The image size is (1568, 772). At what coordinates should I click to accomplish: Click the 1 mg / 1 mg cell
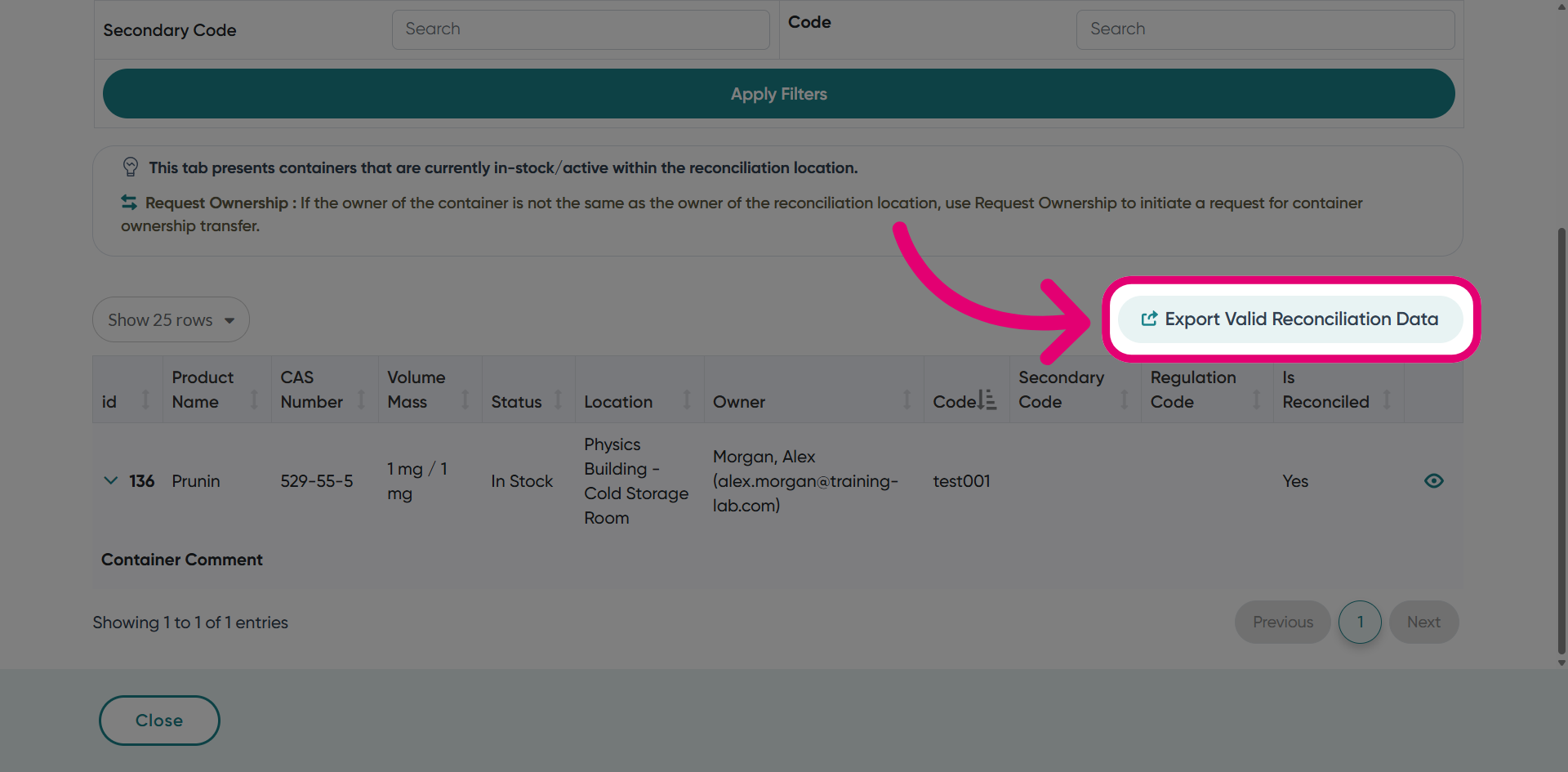[x=417, y=481]
